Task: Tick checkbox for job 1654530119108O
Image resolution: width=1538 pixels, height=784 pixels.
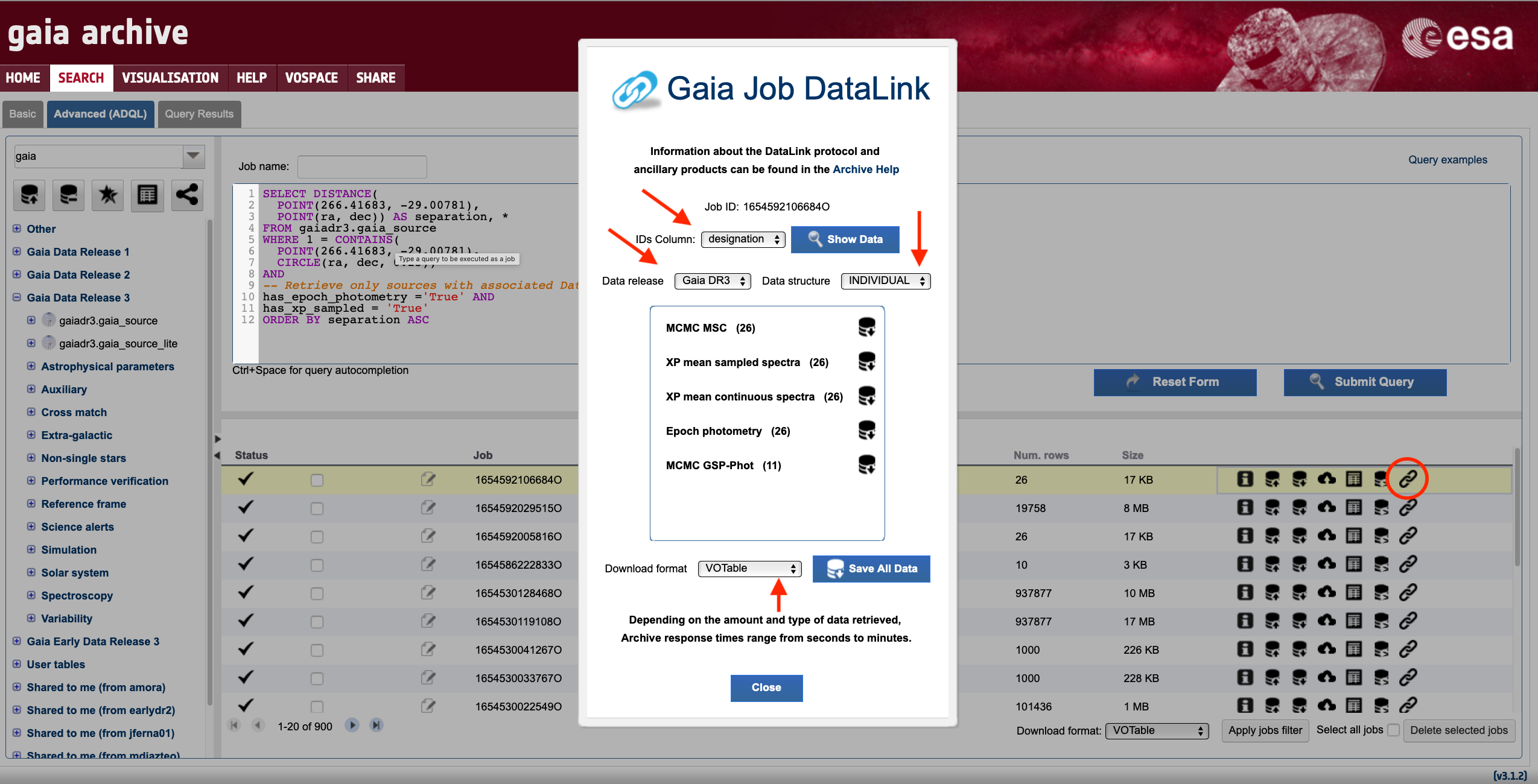Action: (x=317, y=622)
